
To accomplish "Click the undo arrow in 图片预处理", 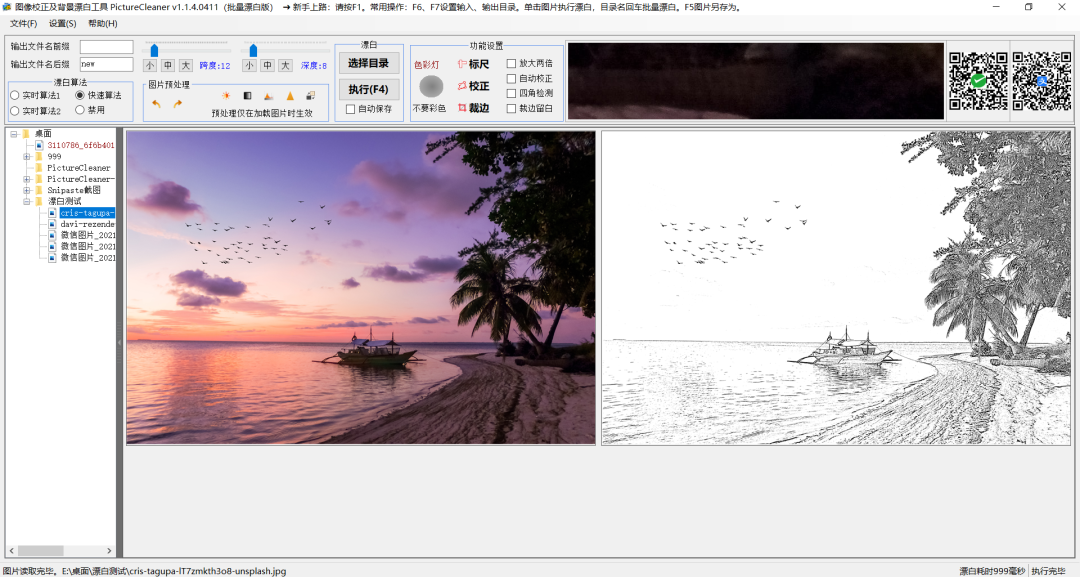I will [x=157, y=104].
